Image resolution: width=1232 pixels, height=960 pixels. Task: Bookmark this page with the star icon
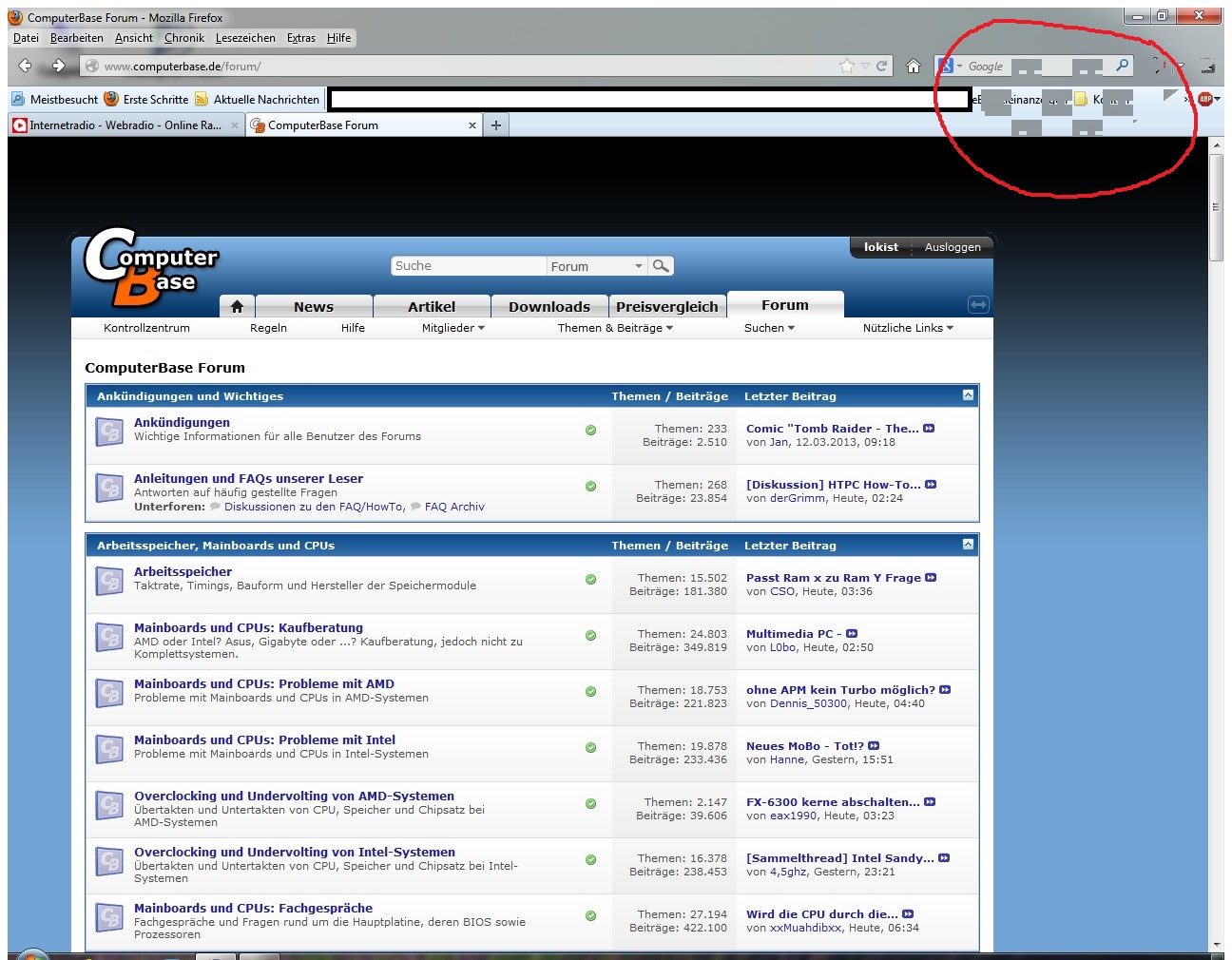click(847, 66)
